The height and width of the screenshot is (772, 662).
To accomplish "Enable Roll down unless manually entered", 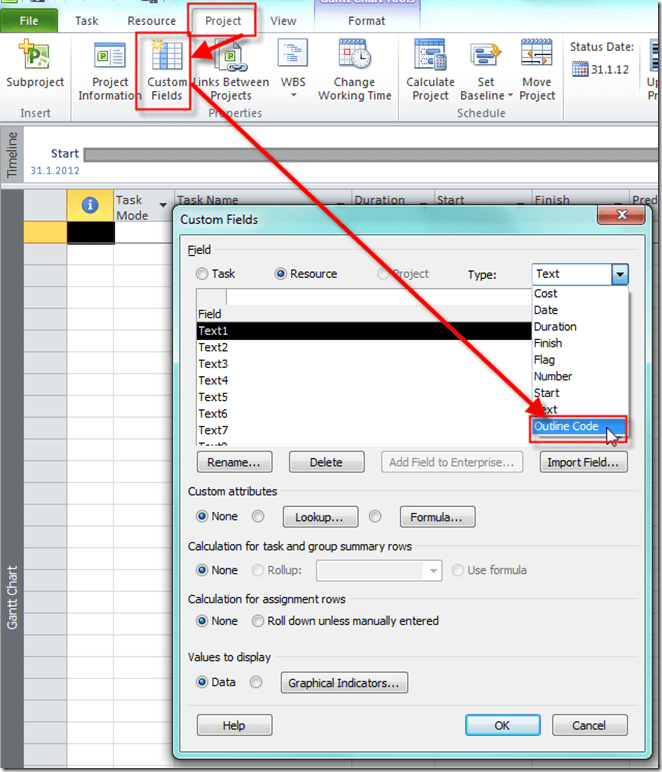I will pyautogui.click(x=258, y=621).
